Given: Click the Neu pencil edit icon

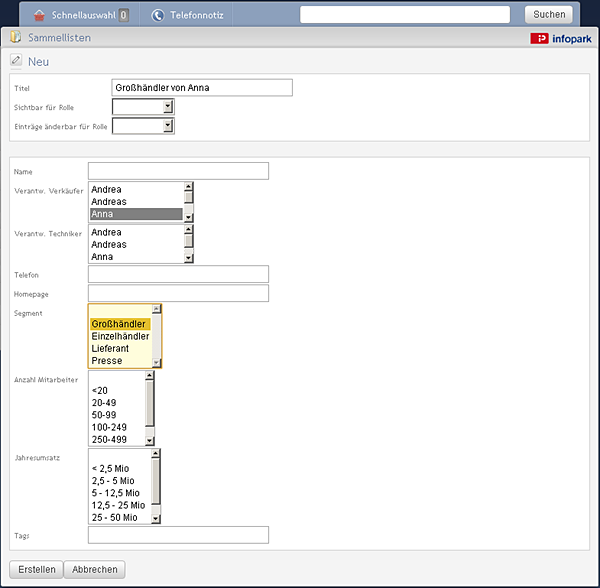Looking at the screenshot, I should [16, 60].
